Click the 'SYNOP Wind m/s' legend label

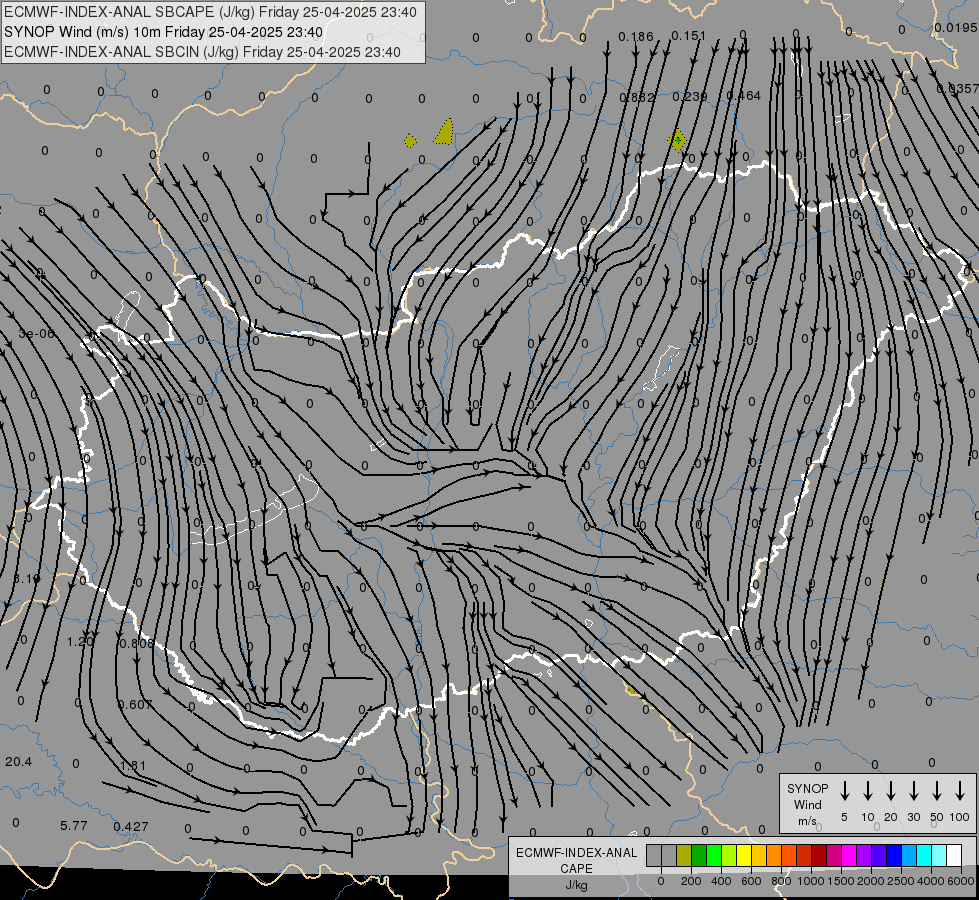coord(807,804)
